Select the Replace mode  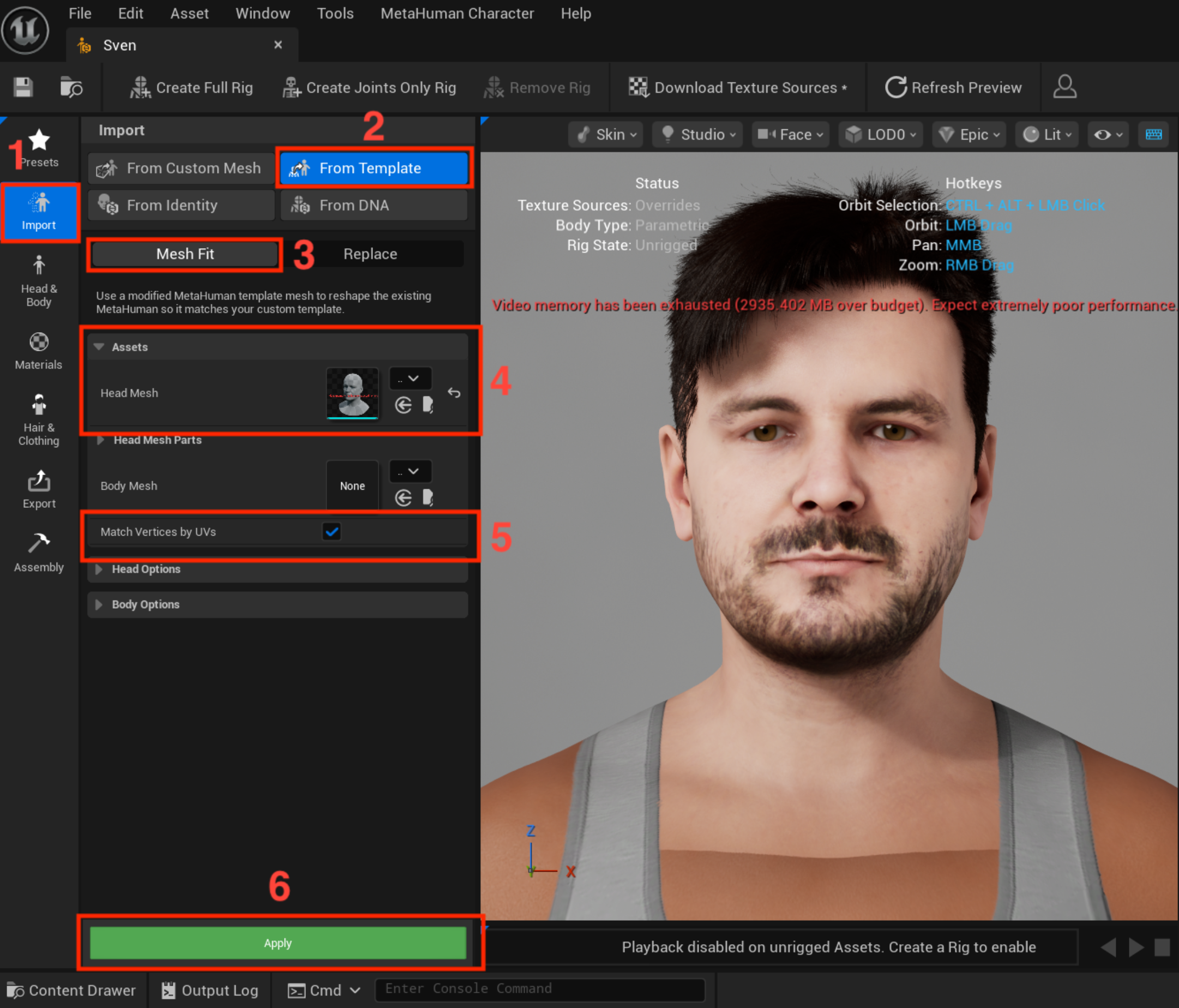[x=370, y=254]
